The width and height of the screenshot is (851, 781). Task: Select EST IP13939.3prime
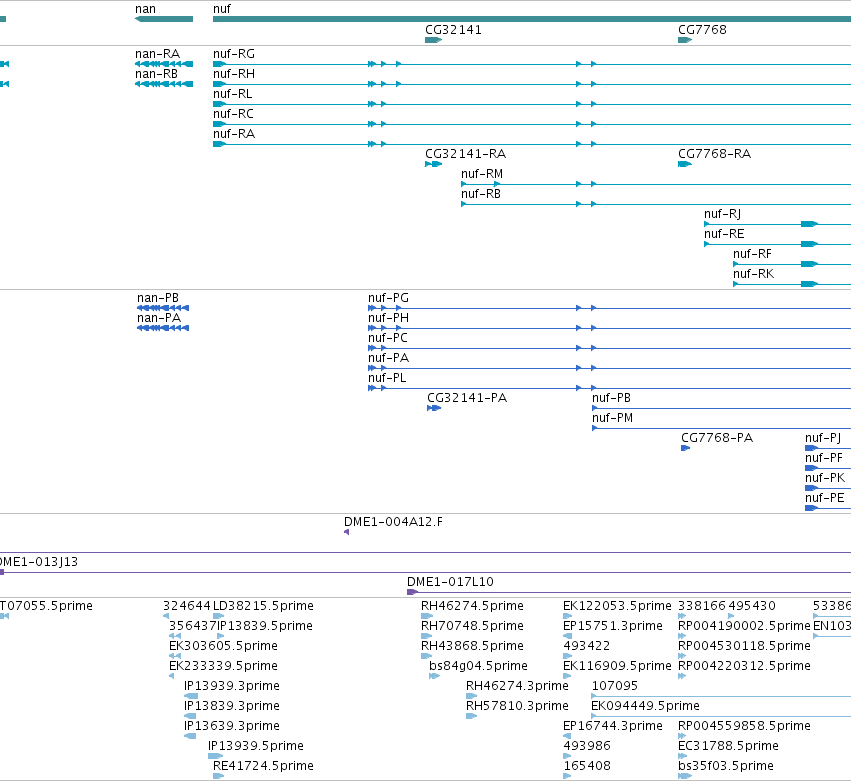(x=232, y=687)
